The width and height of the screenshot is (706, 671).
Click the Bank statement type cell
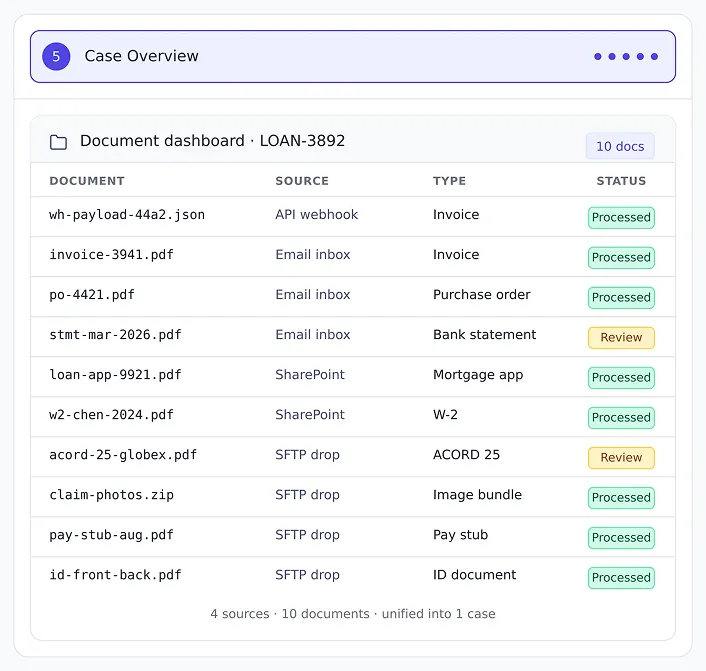484,335
